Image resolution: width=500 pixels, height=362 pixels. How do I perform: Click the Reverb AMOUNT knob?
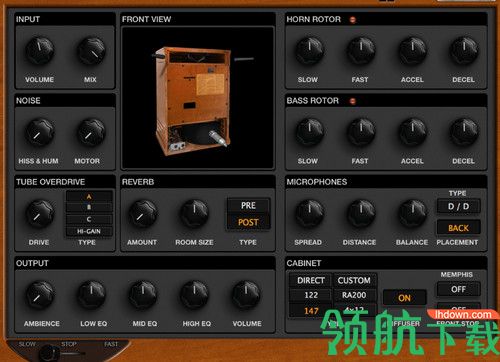tap(143, 214)
